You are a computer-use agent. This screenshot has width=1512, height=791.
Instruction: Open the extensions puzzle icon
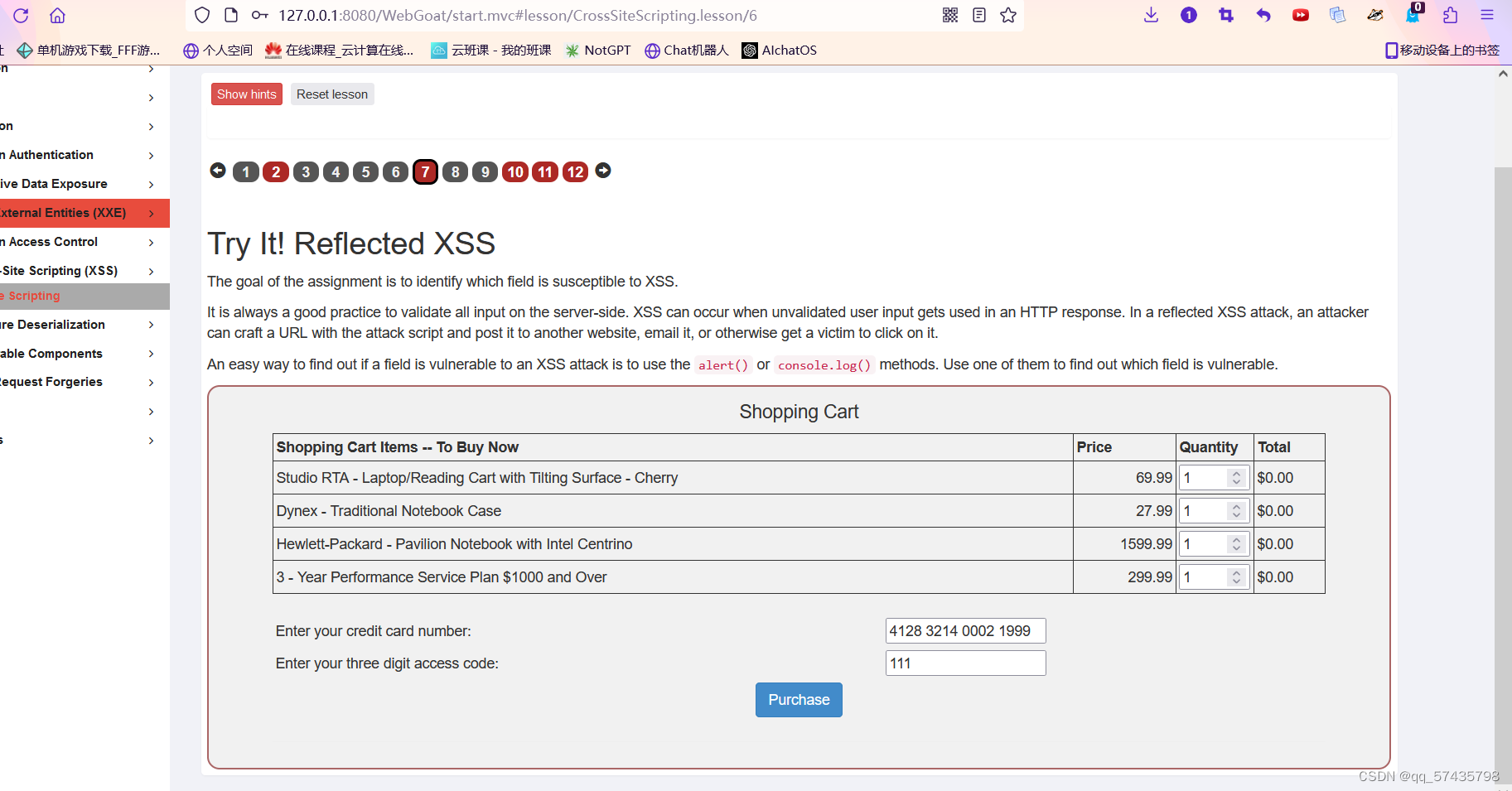coord(1450,15)
